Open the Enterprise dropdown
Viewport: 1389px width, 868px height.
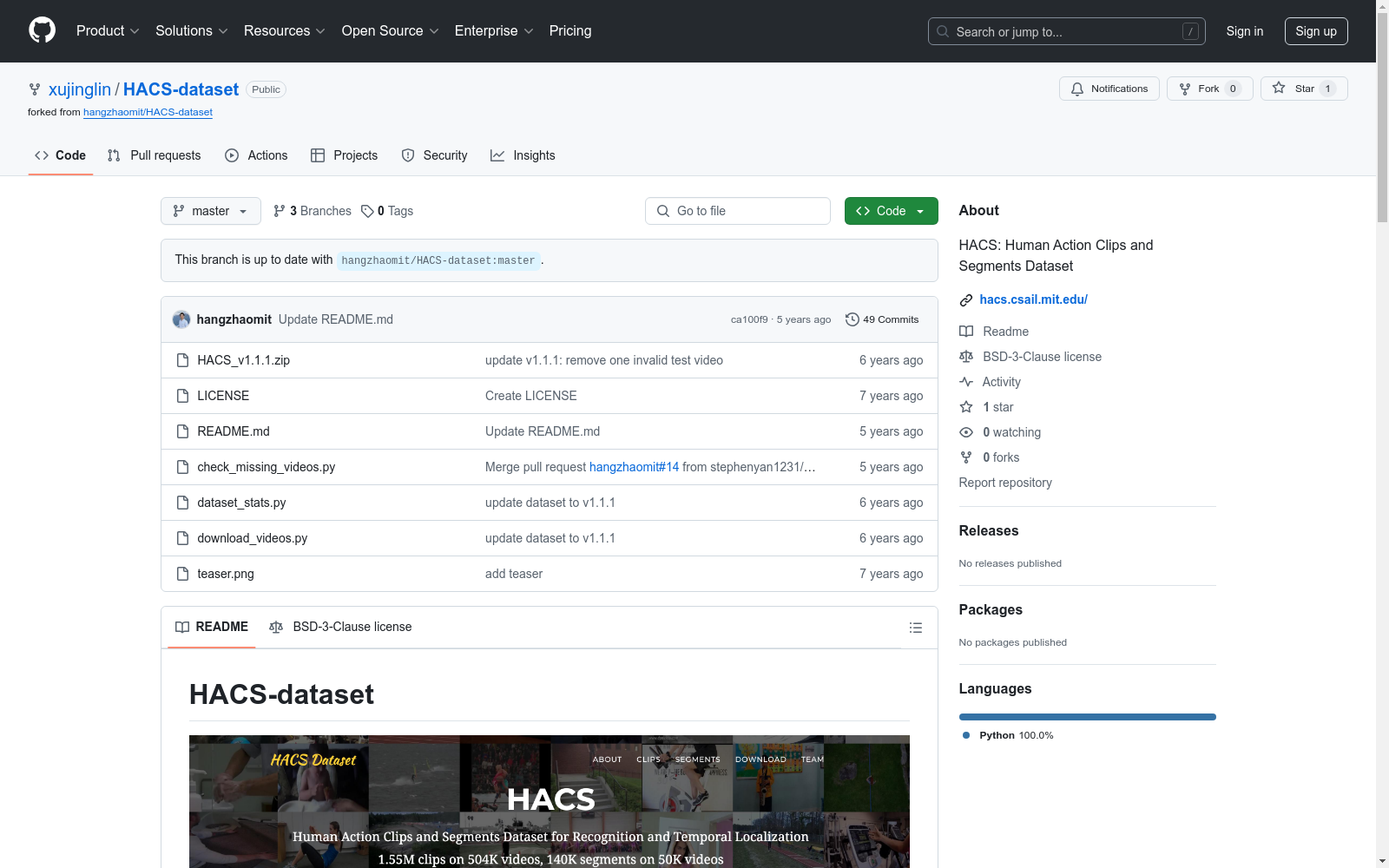coord(494,31)
